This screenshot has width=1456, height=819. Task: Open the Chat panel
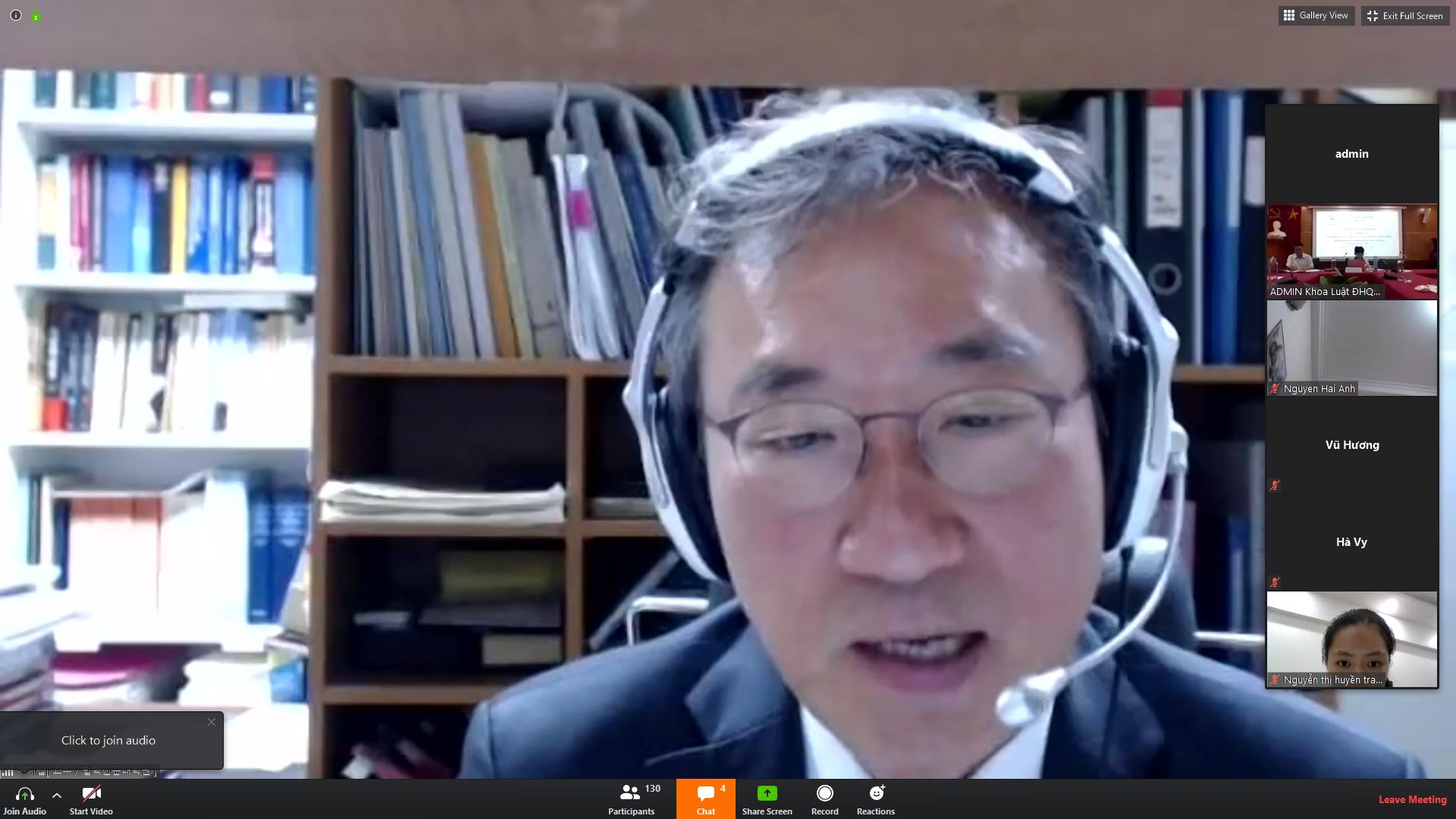point(705,799)
